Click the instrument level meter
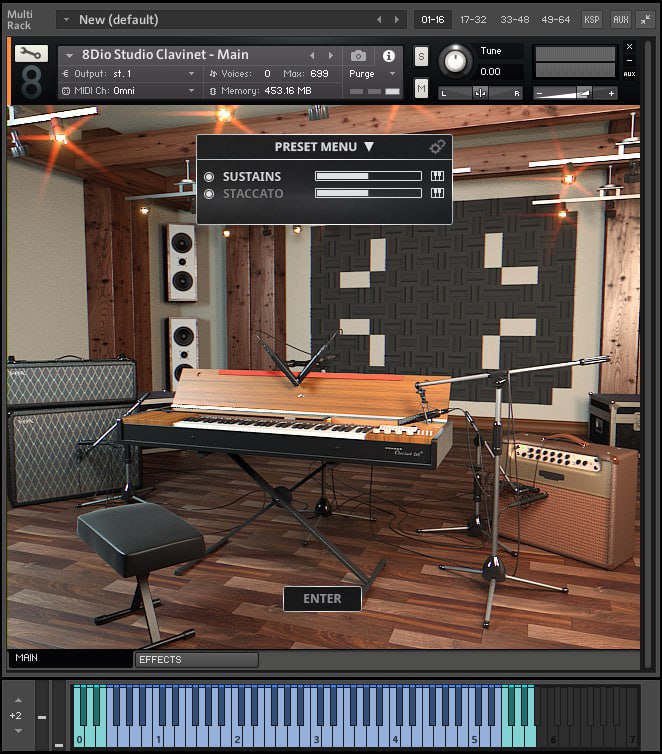 575,62
